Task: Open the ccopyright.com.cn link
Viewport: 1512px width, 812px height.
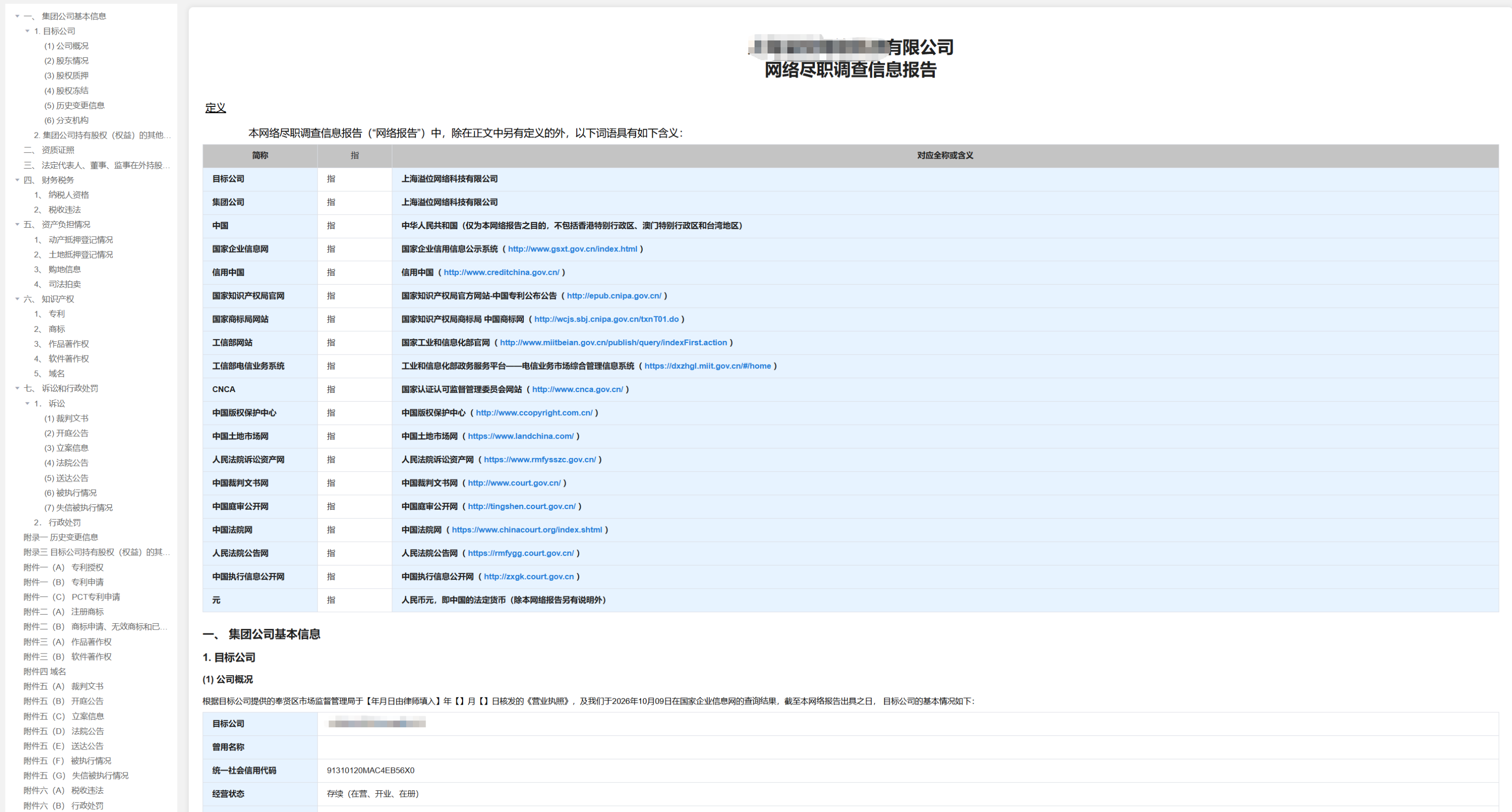Action: coord(534,413)
